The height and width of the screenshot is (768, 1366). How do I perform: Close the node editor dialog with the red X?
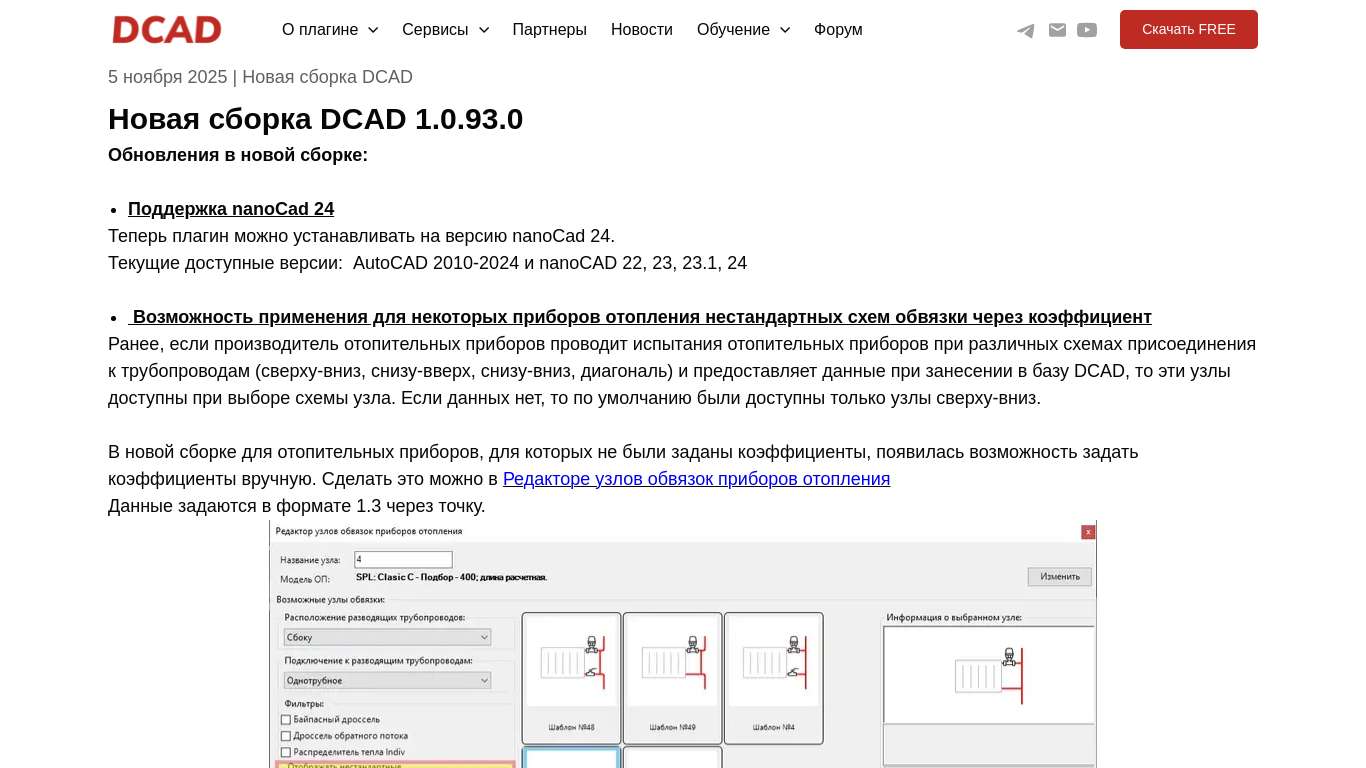(1088, 532)
